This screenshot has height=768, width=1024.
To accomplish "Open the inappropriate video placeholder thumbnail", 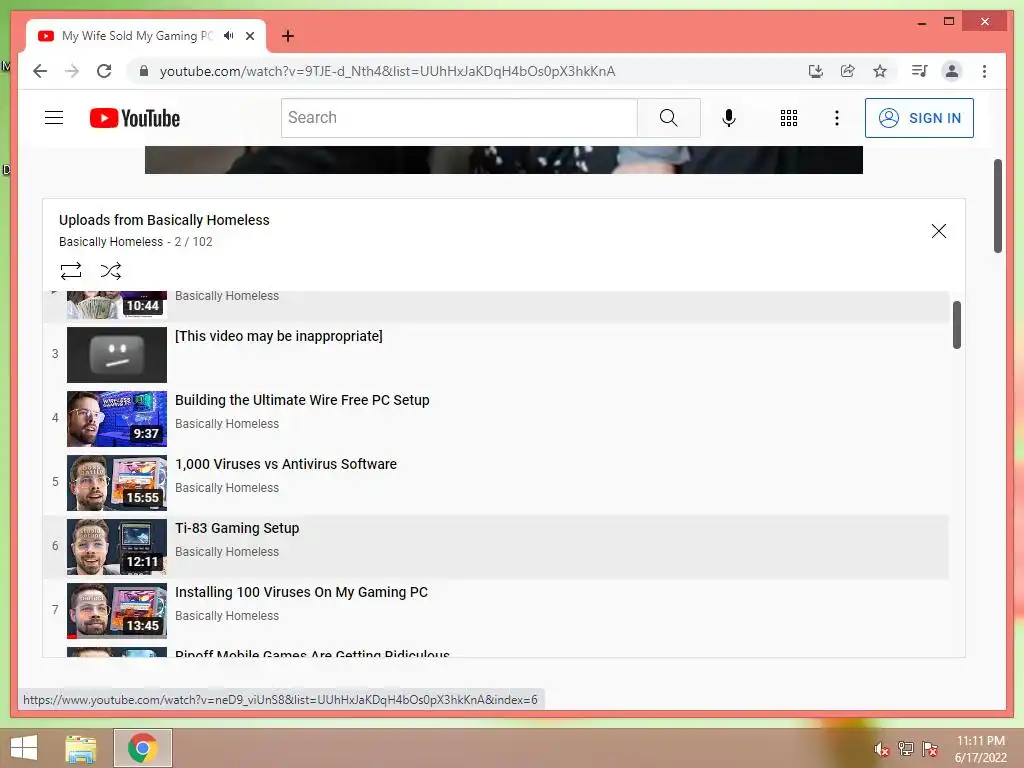I will 117,355.
